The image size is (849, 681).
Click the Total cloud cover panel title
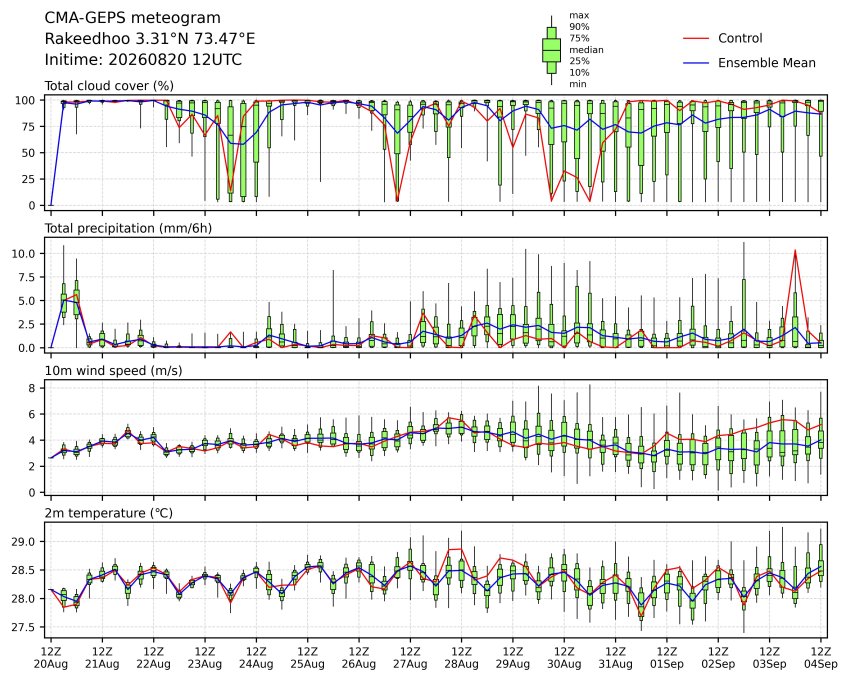coord(109,86)
